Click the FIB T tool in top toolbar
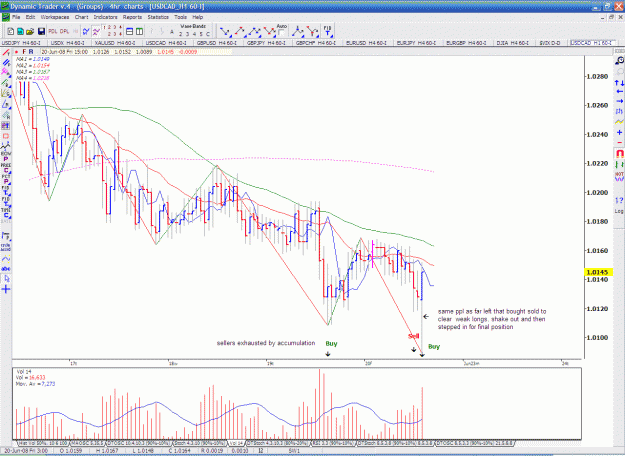The image size is (625, 456). pos(327,31)
